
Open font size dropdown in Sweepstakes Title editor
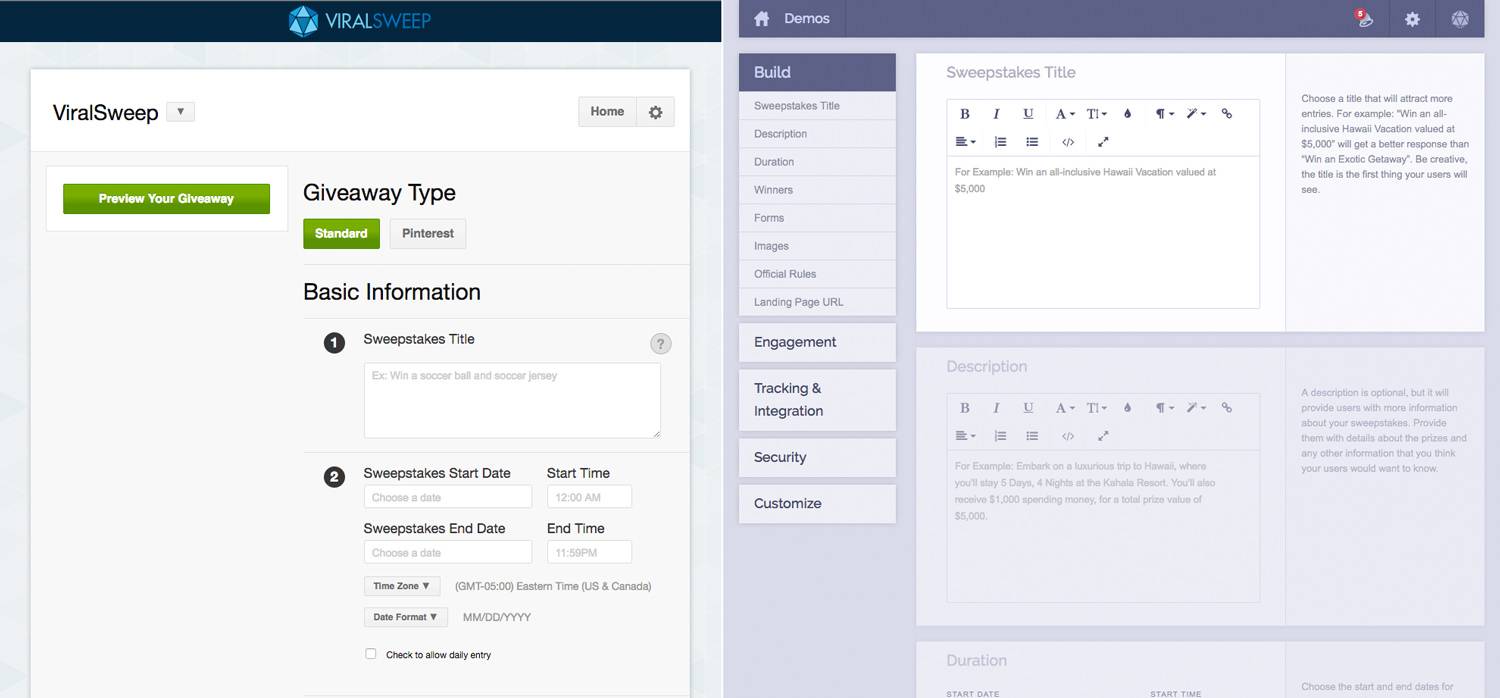1097,114
